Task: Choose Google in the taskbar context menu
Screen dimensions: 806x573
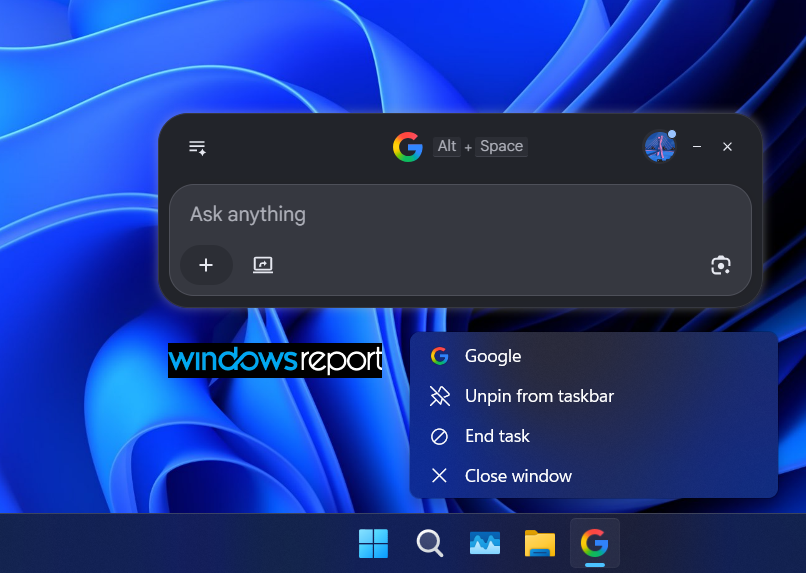Action: point(594,356)
